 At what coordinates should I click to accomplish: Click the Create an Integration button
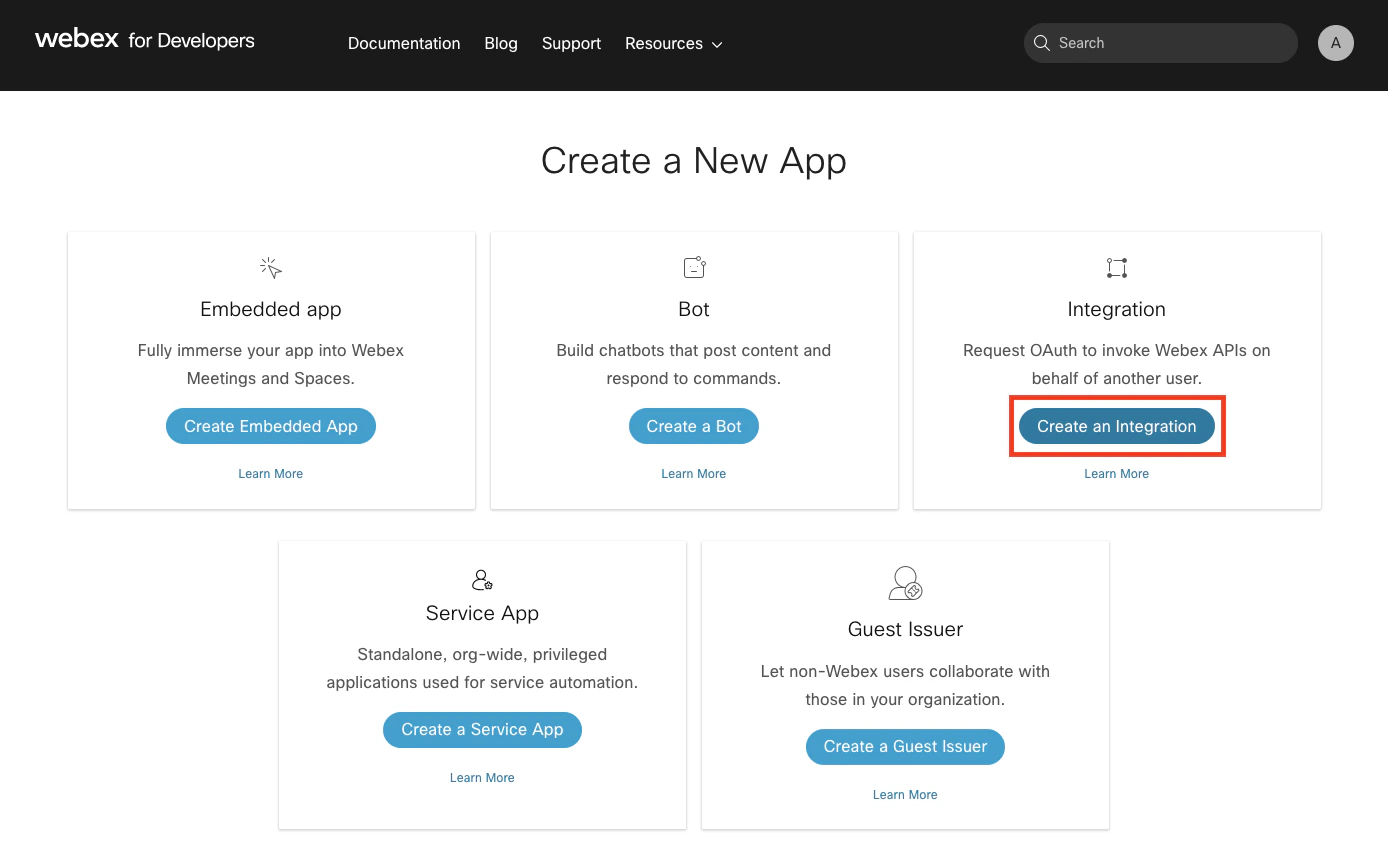1116,426
